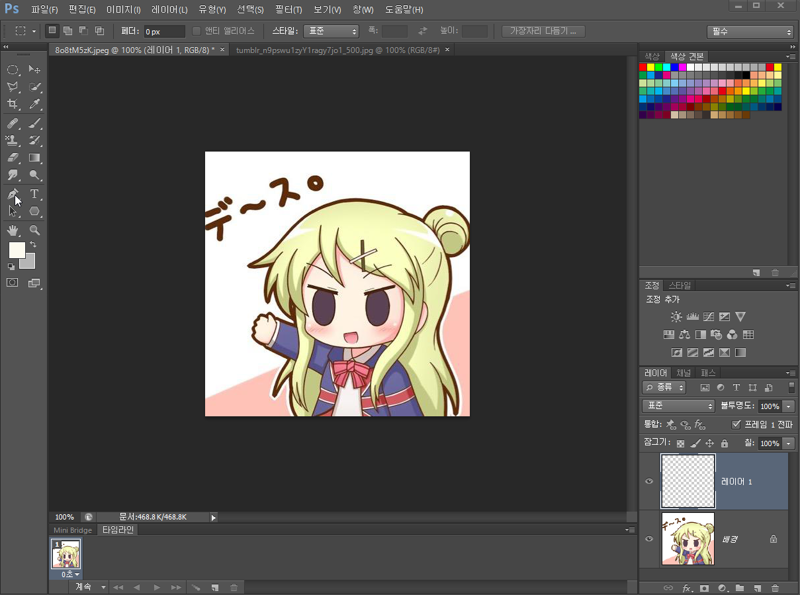Image resolution: width=800 pixels, height=595 pixels.
Task: Select the Clone Stamp tool
Action: (x=13, y=140)
